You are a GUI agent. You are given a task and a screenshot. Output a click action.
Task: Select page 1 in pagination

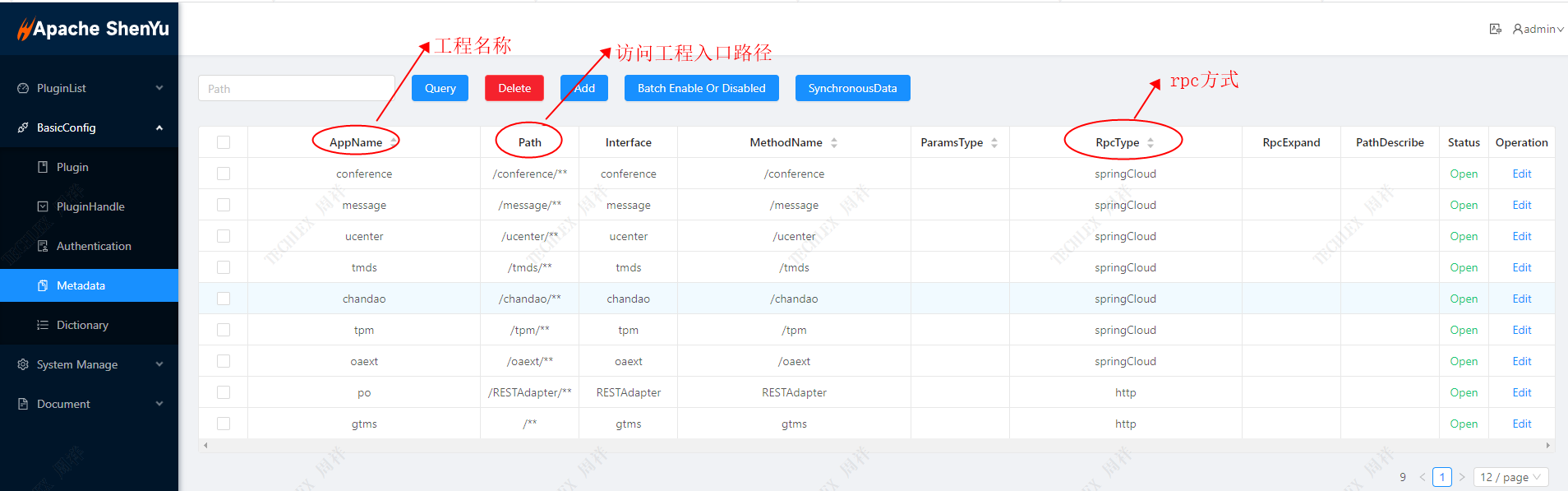click(x=1442, y=477)
